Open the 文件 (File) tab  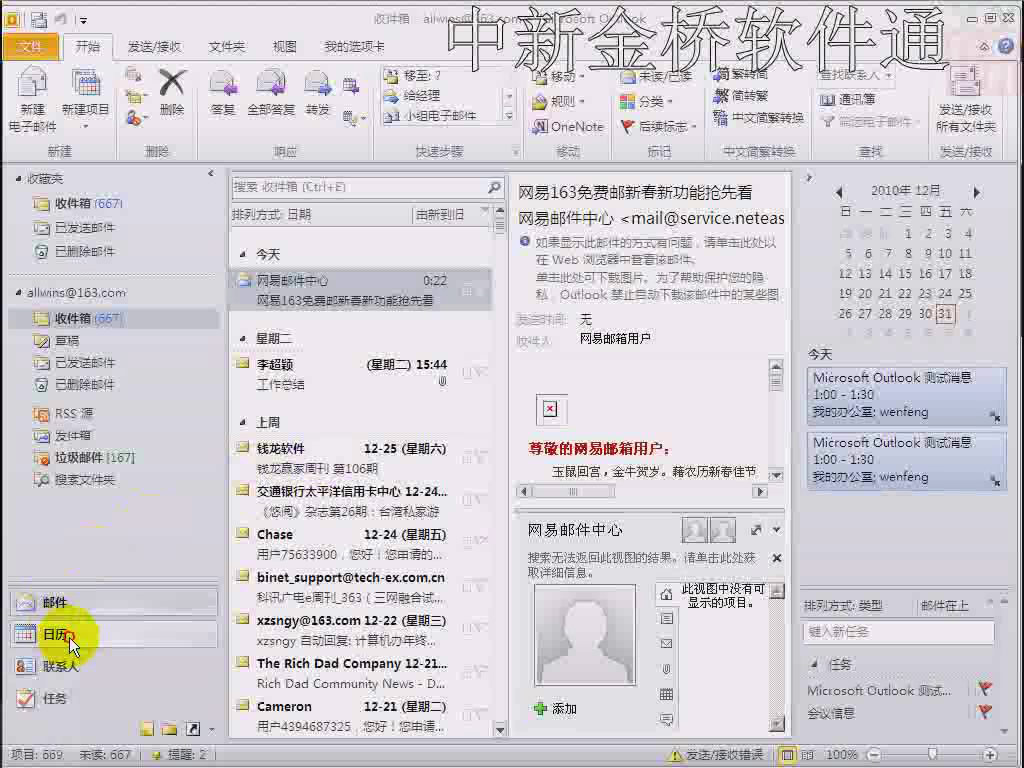30,46
